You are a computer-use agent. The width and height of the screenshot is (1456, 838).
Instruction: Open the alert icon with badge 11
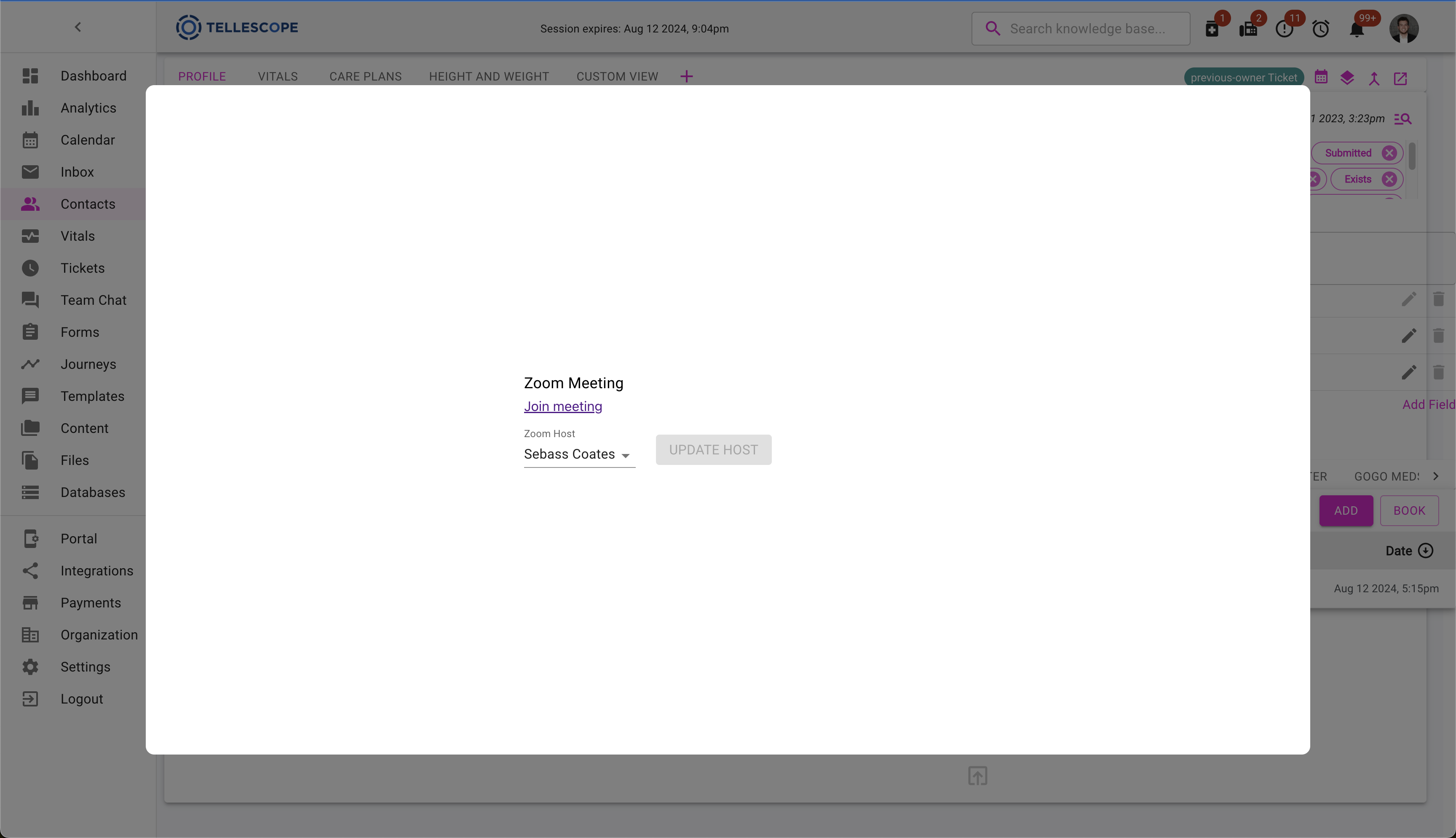1285,29
